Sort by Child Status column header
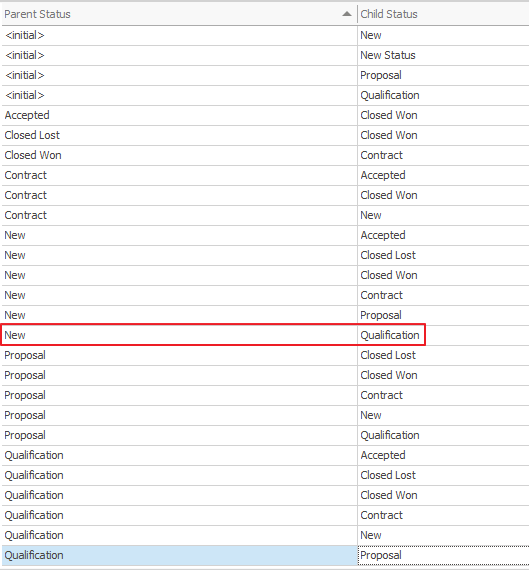 point(443,14)
